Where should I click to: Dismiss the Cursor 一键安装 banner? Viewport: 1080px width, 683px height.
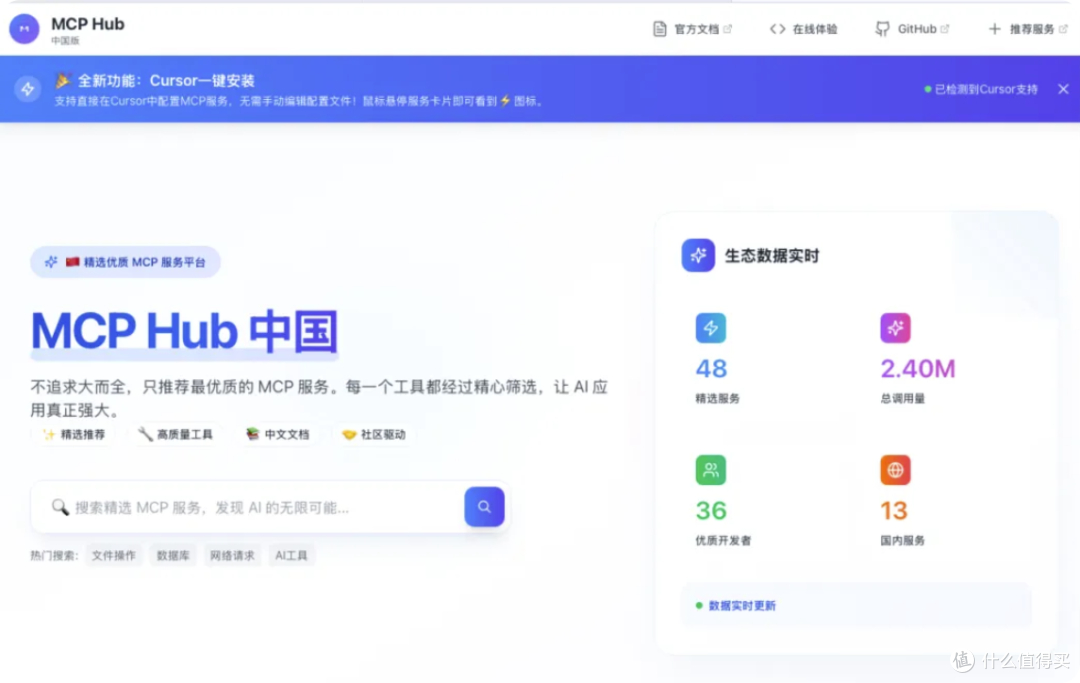pyautogui.click(x=1063, y=88)
